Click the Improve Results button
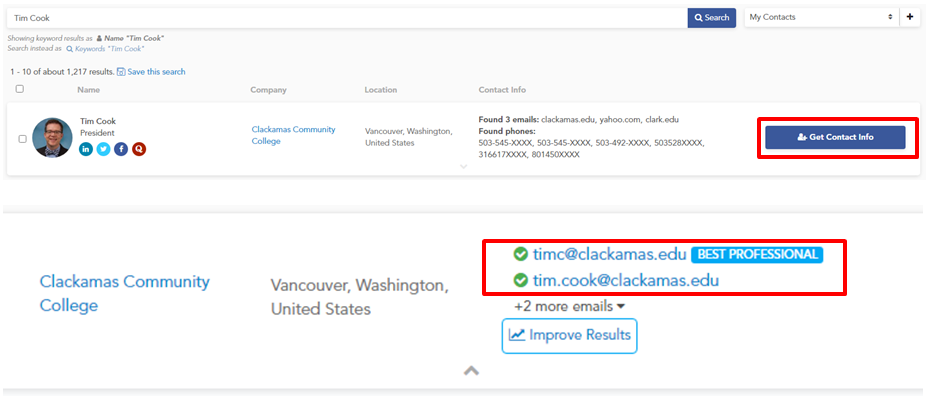The width and height of the screenshot is (934, 399). tap(569, 335)
